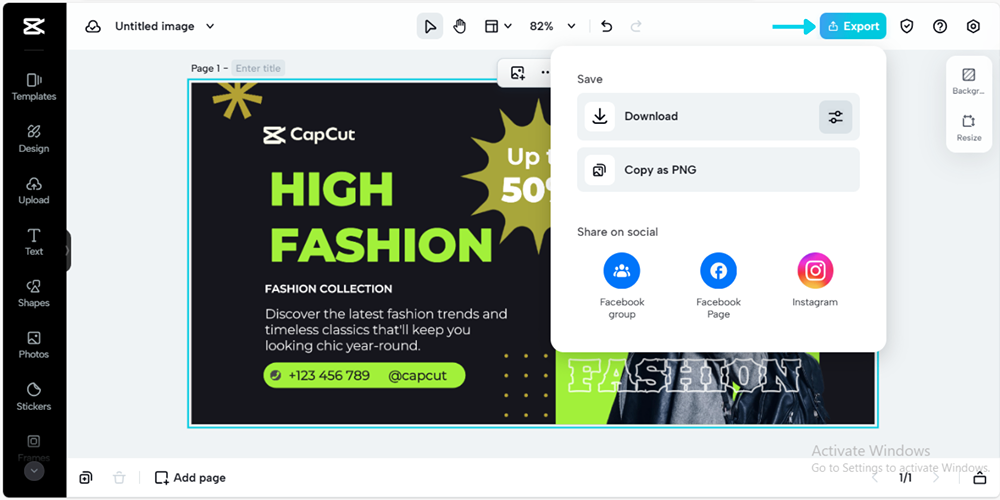Select the outlined FASHION text on canvas
The height and width of the screenshot is (500, 1000).
point(683,375)
